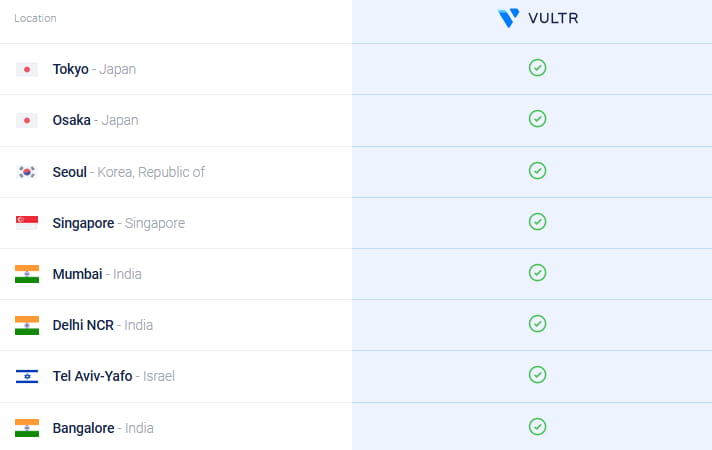Select the Seoul location name
Viewport: 712px width, 450px height.
70,172
